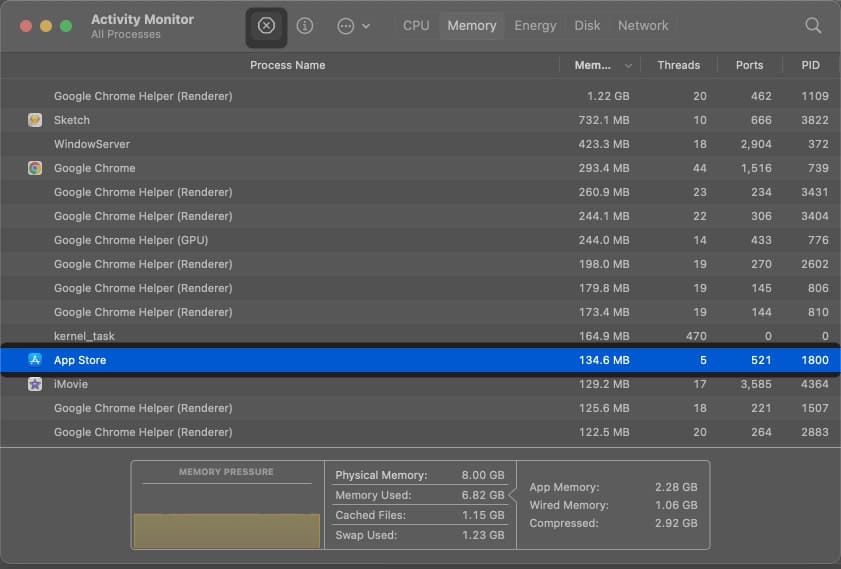Click the 423.3 MB memory value
This screenshot has width=841, height=569.
click(604, 144)
